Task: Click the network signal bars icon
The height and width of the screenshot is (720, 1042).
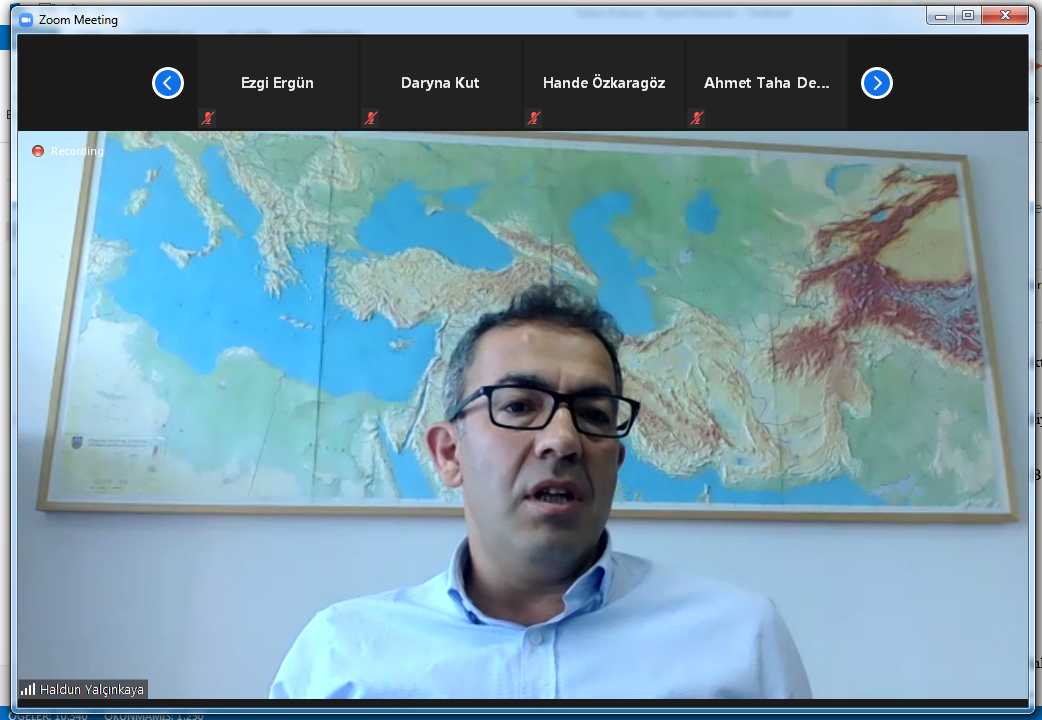Action: click(28, 689)
